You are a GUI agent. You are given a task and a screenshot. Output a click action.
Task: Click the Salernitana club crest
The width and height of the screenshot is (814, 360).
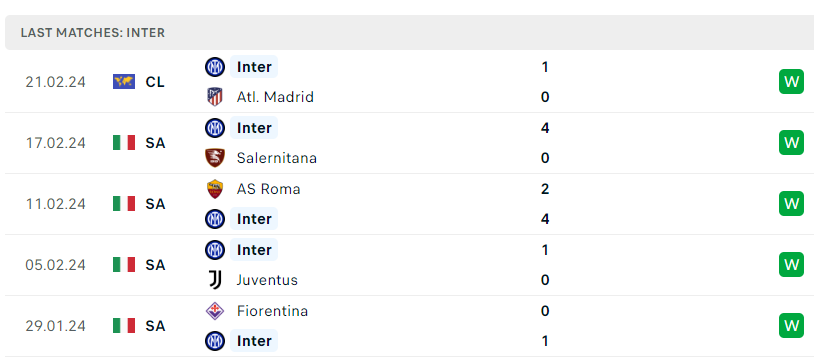[215, 158]
